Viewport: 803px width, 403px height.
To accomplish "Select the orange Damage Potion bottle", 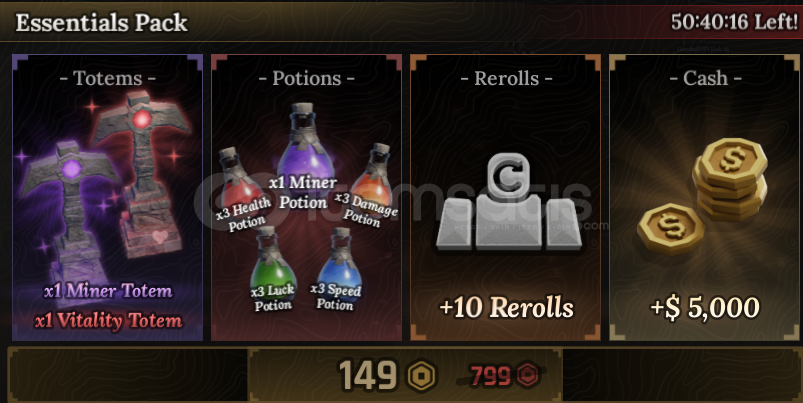I will coord(372,177).
